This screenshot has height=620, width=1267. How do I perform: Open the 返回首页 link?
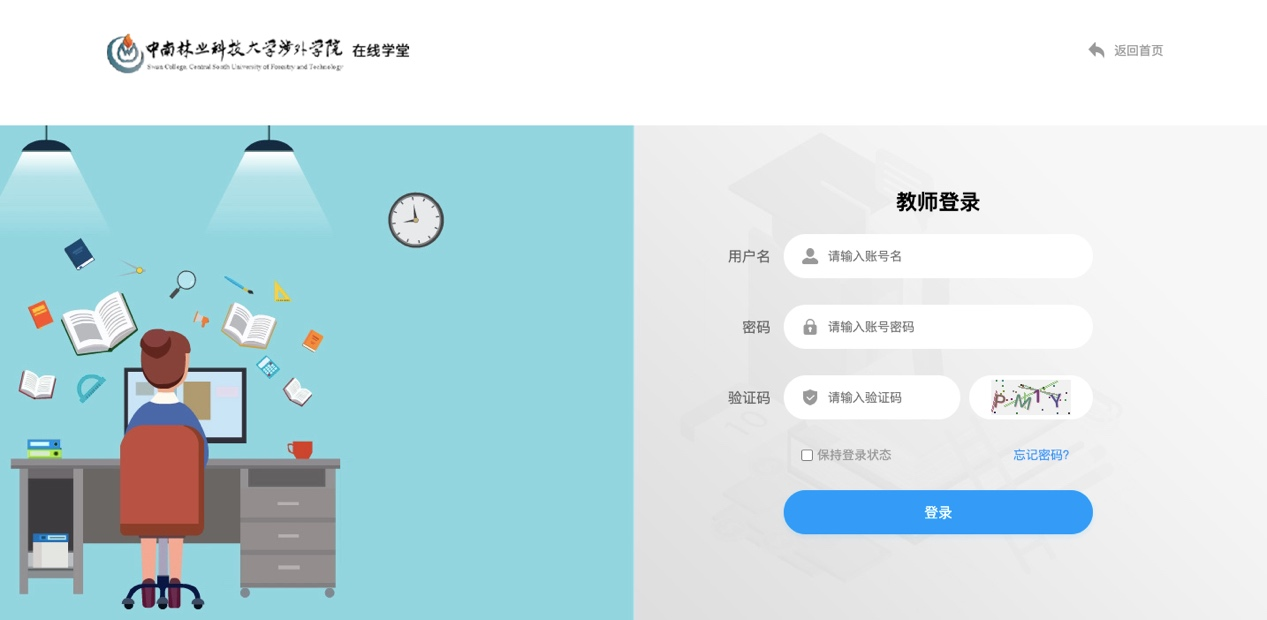[1138, 50]
